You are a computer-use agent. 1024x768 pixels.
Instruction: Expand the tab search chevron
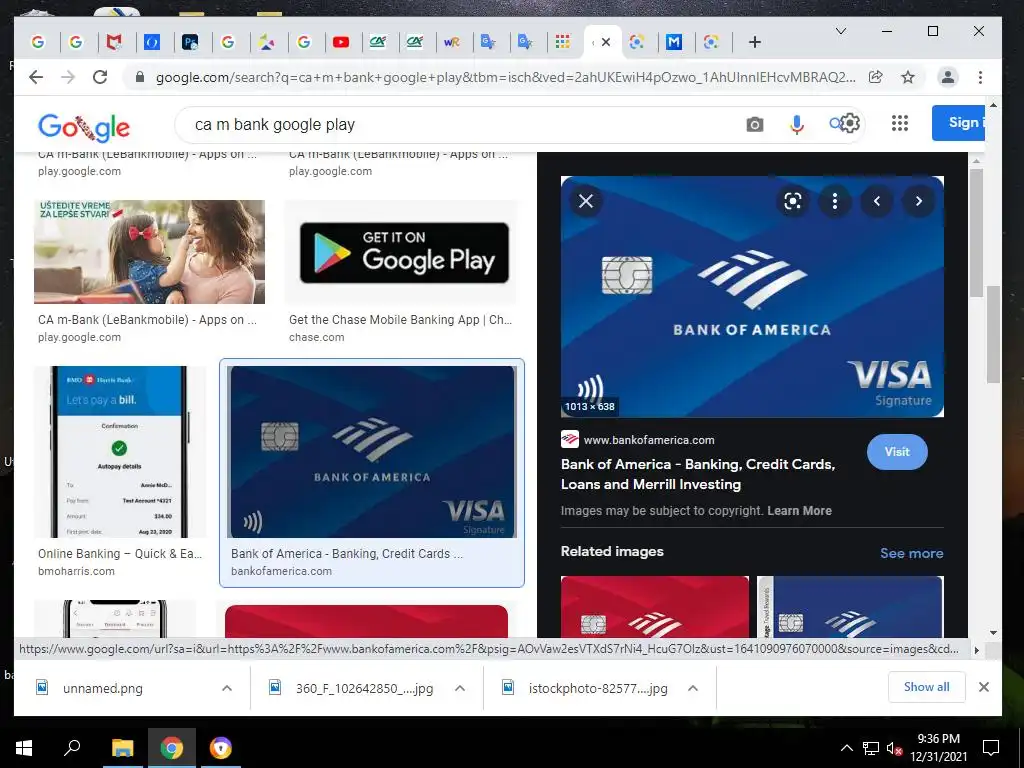pos(841,31)
